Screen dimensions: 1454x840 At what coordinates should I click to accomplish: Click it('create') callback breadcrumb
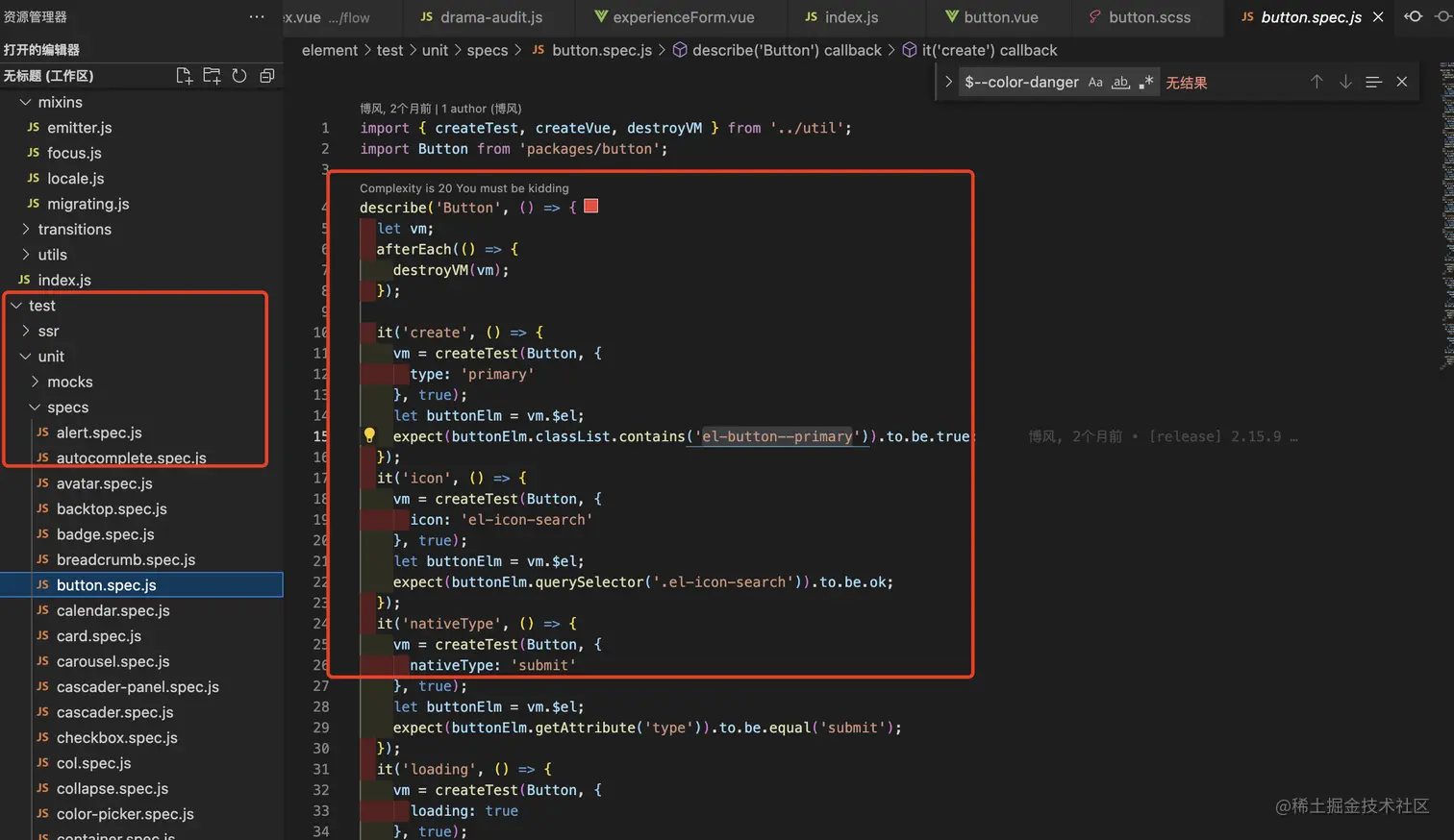(979, 50)
